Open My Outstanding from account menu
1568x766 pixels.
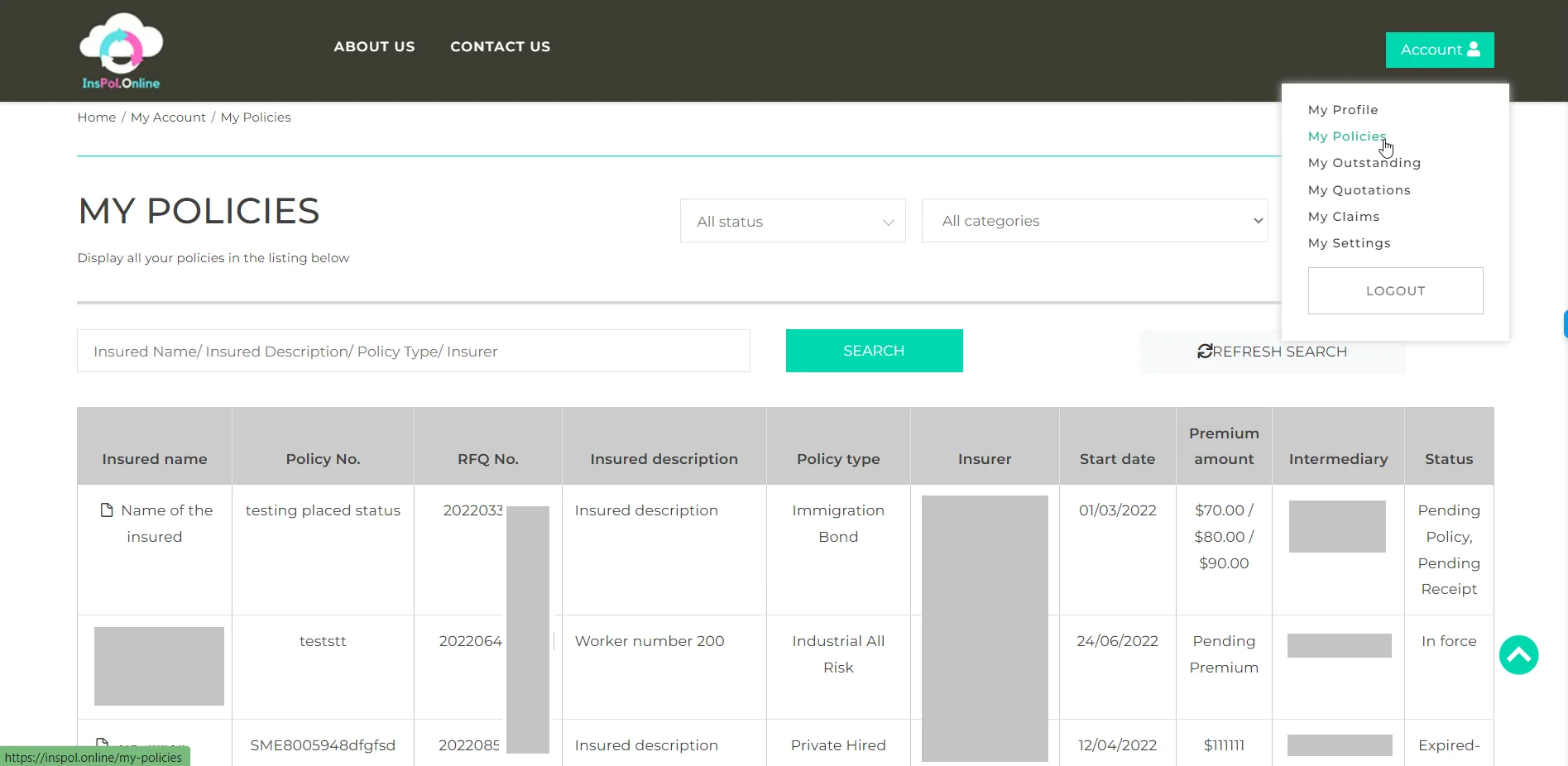coord(1364,163)
